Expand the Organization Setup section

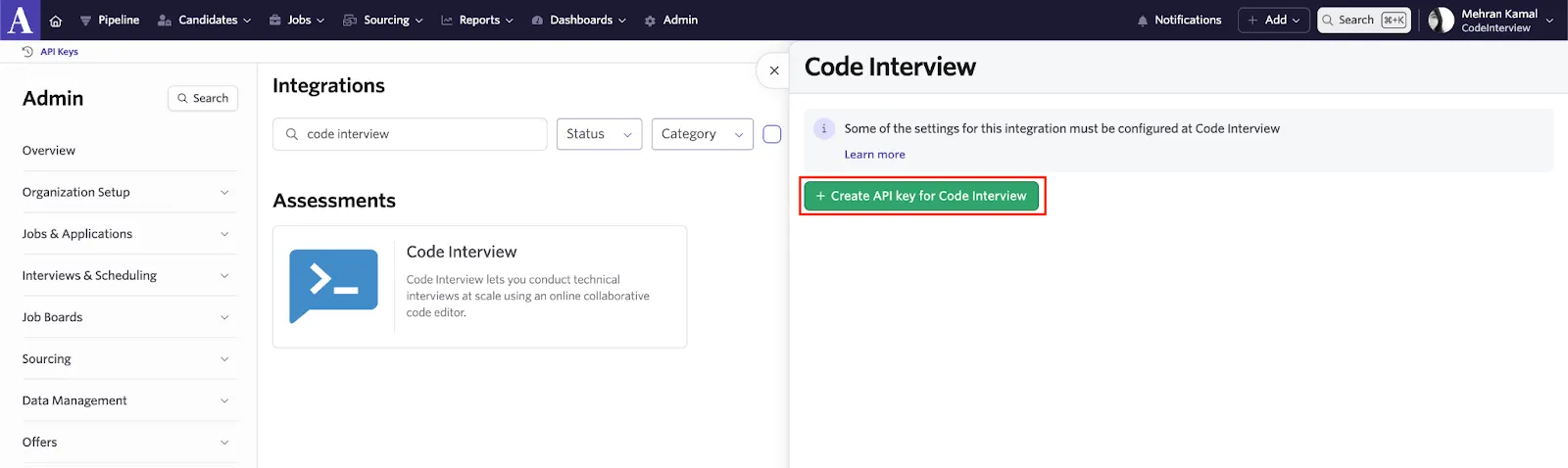click(129, 192)
